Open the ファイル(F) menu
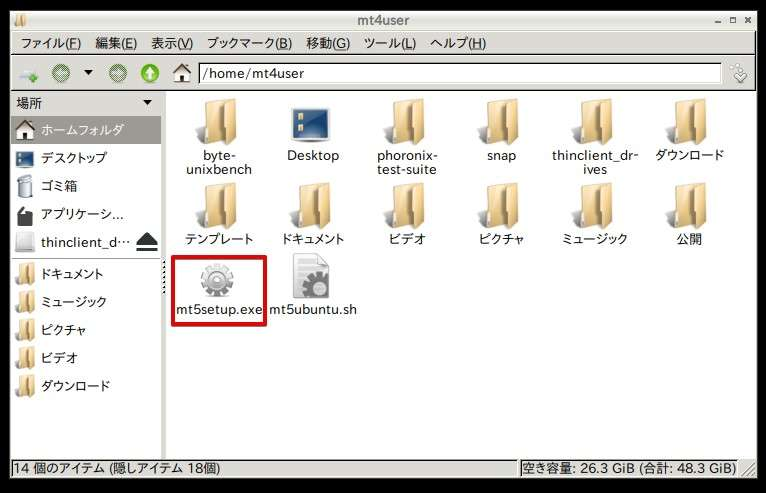Screen dimensions: 766x493 pos(51,43)
